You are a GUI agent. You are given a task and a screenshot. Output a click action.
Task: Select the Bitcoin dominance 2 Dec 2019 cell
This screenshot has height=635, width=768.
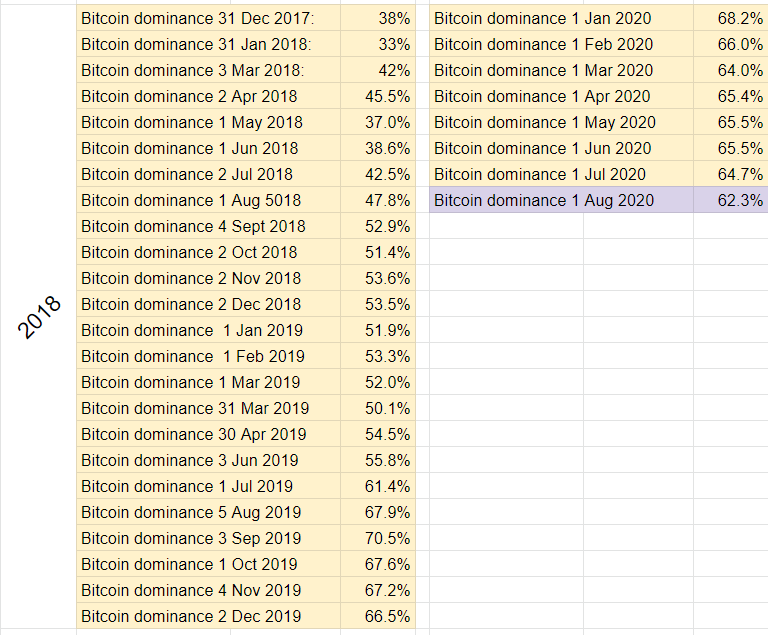pyautogui.click(x=209, y=616)
